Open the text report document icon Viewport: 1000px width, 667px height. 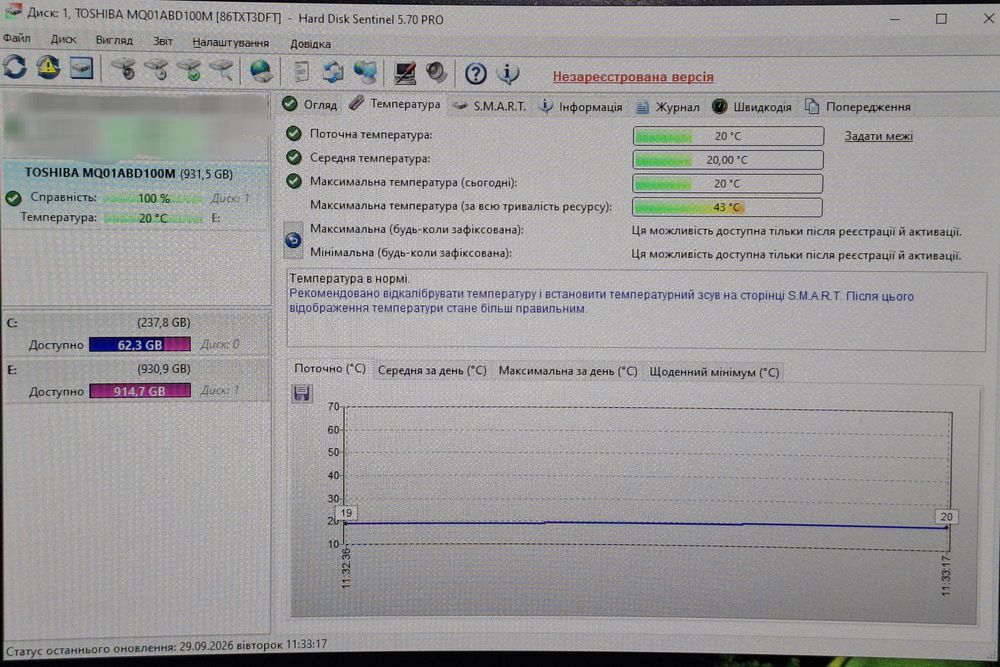pos(301,72)
